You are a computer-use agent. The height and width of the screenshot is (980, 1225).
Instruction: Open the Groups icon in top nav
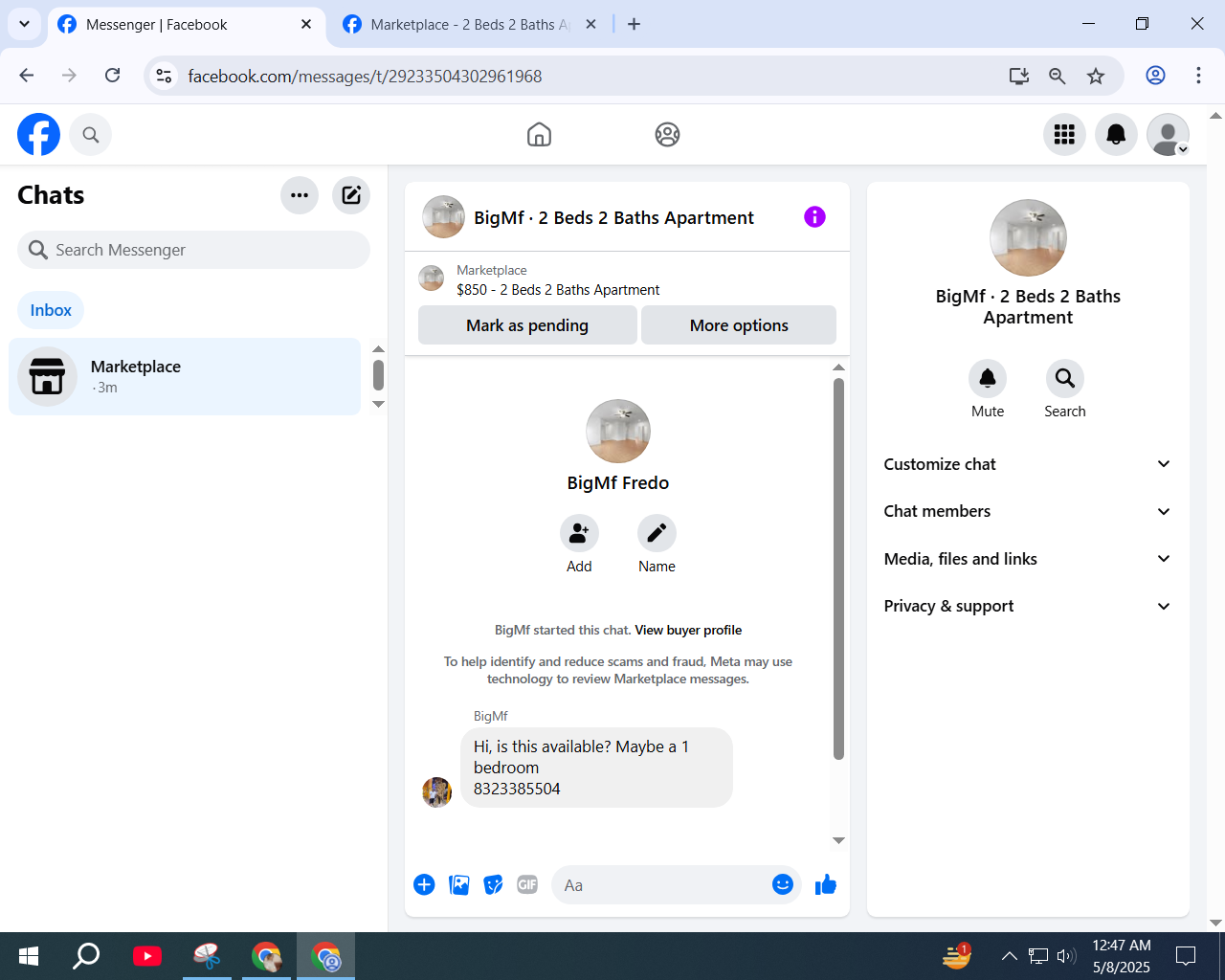667,135
